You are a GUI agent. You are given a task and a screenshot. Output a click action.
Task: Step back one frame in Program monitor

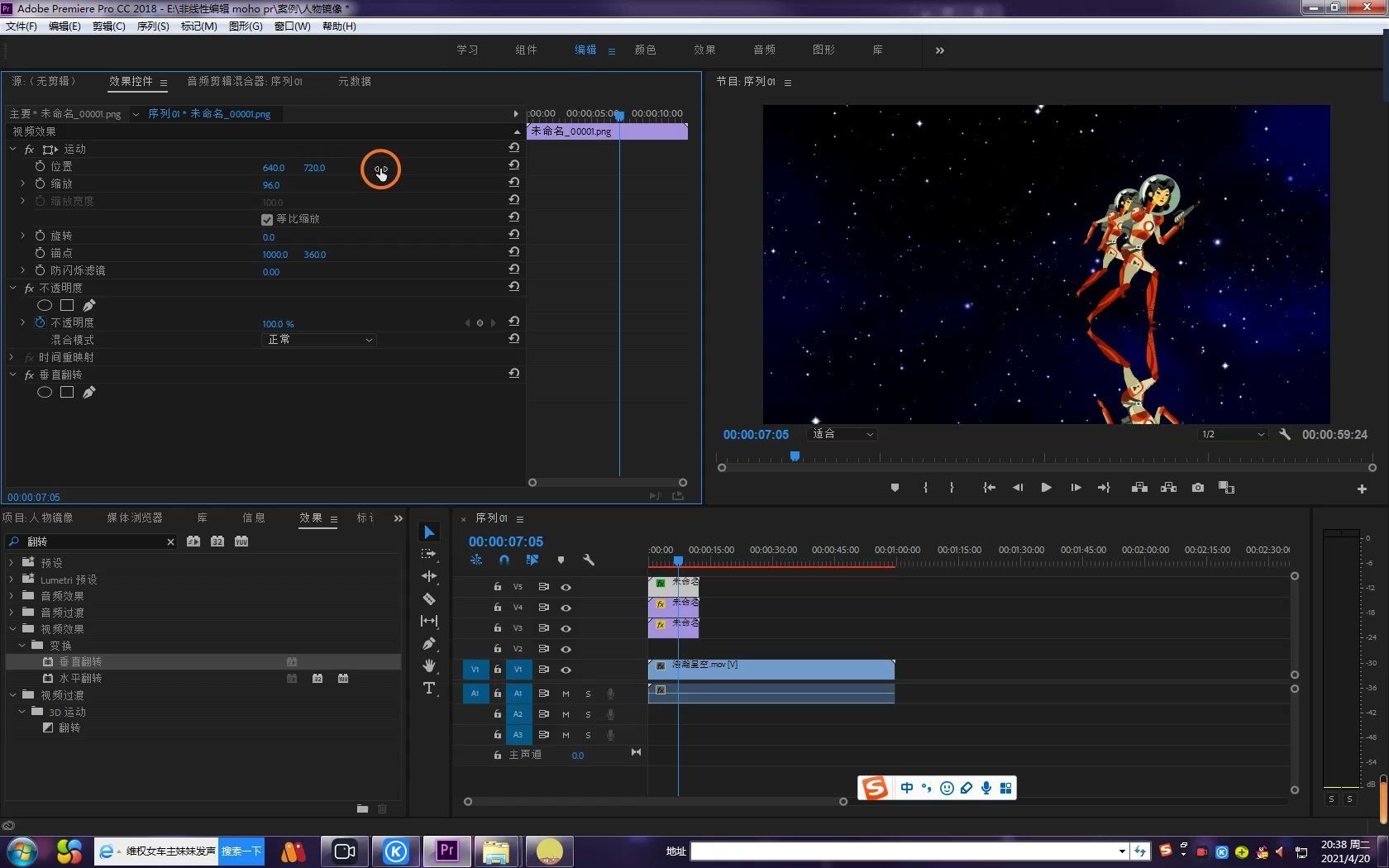tap(1018, 488)
